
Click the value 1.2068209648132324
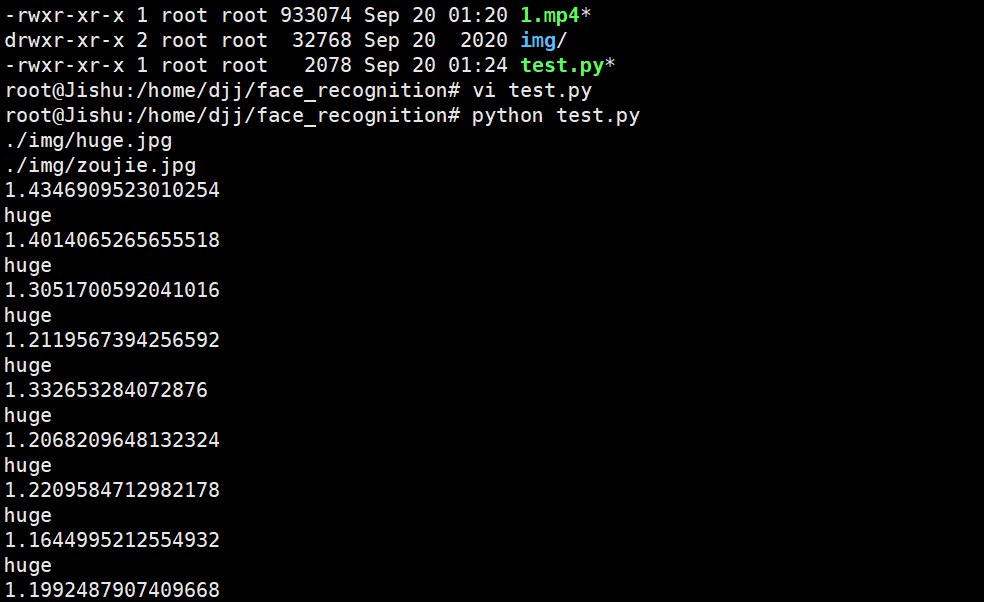click(x=112, y=440)
